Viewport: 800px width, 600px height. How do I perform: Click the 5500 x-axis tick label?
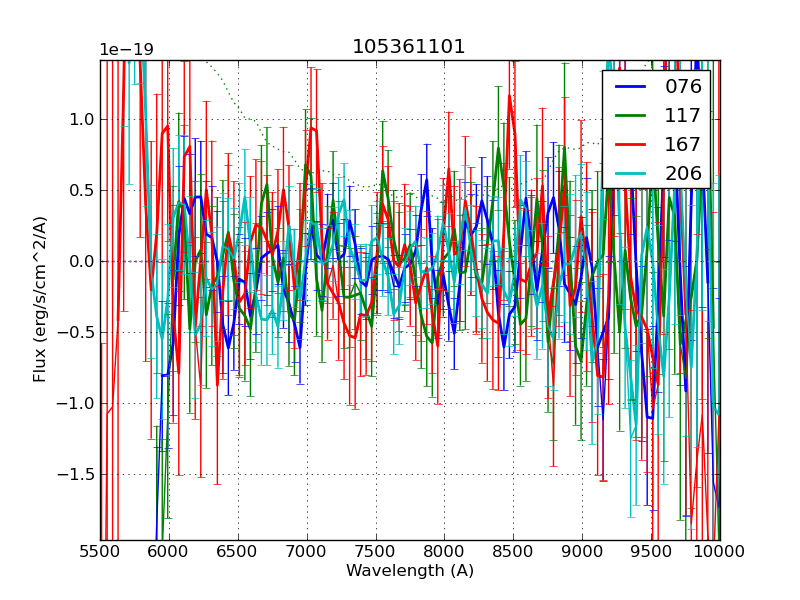[100, 551]
